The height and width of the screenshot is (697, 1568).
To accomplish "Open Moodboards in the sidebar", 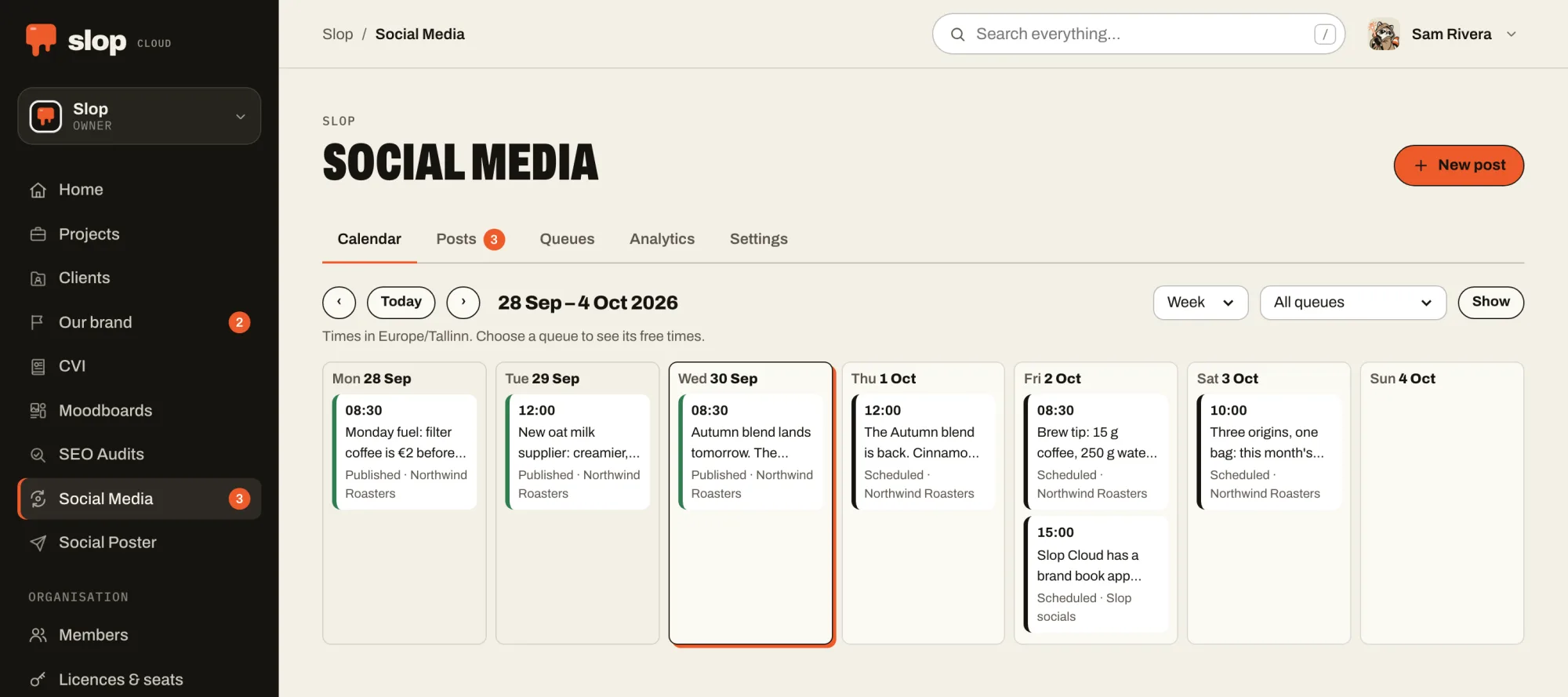I will (x=140, y=411).
